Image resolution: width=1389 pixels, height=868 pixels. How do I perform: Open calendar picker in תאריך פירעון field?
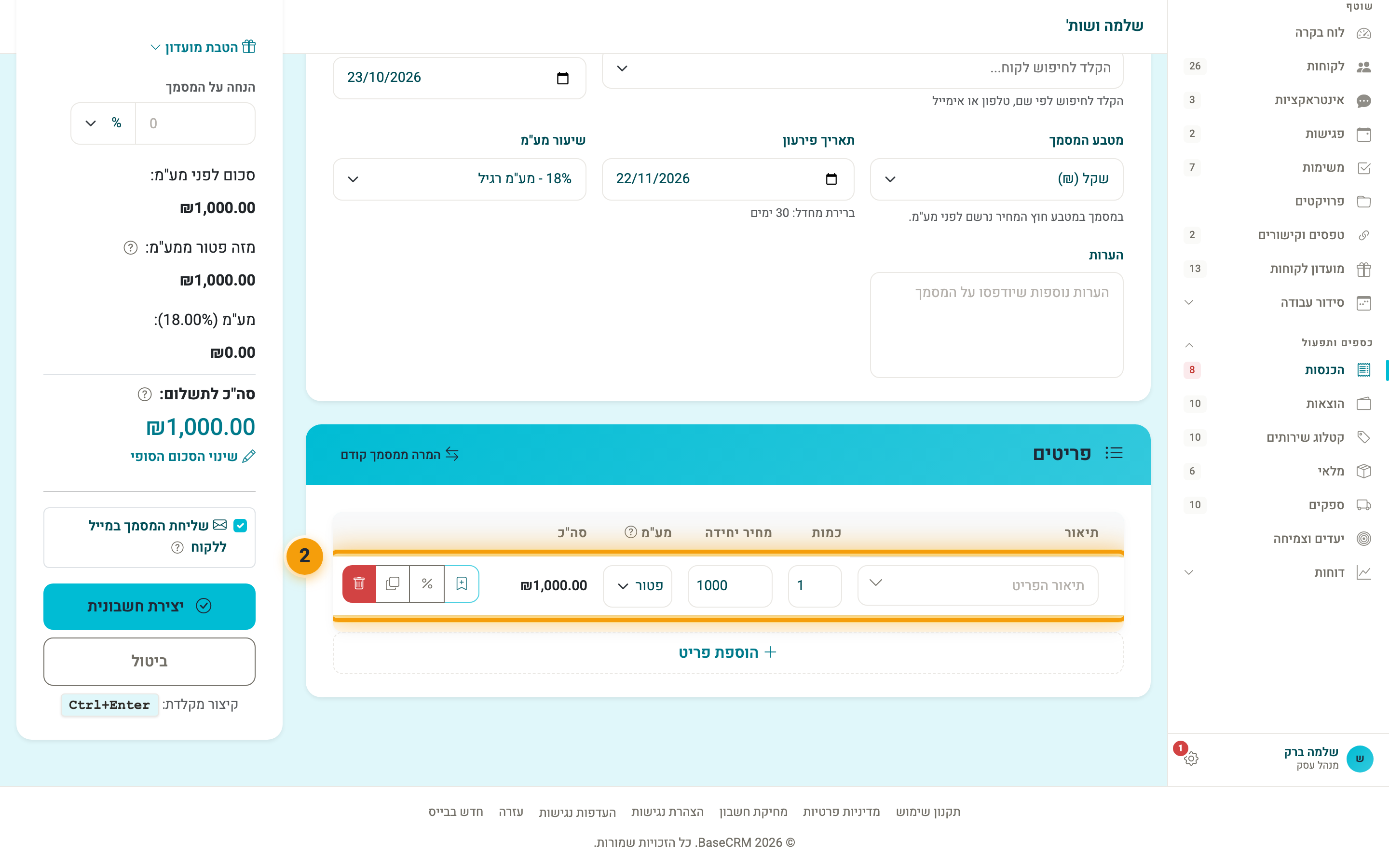point(831,179)
